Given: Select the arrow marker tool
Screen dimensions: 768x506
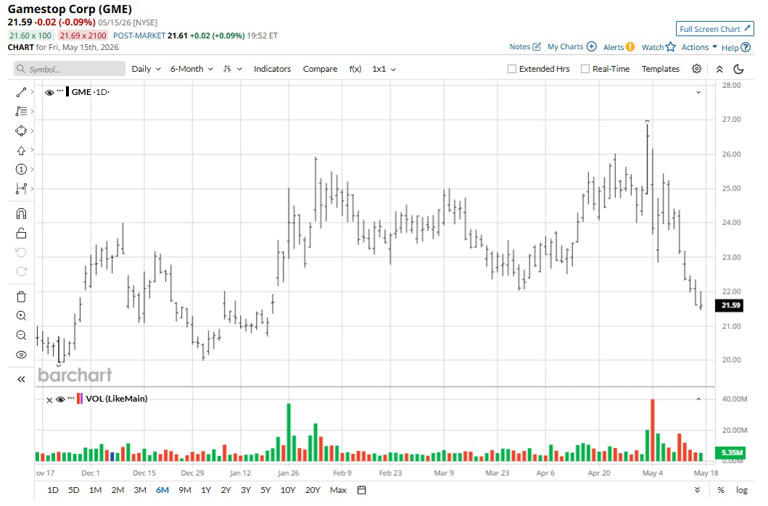Looking at the screenshot, I should point(21,150).
